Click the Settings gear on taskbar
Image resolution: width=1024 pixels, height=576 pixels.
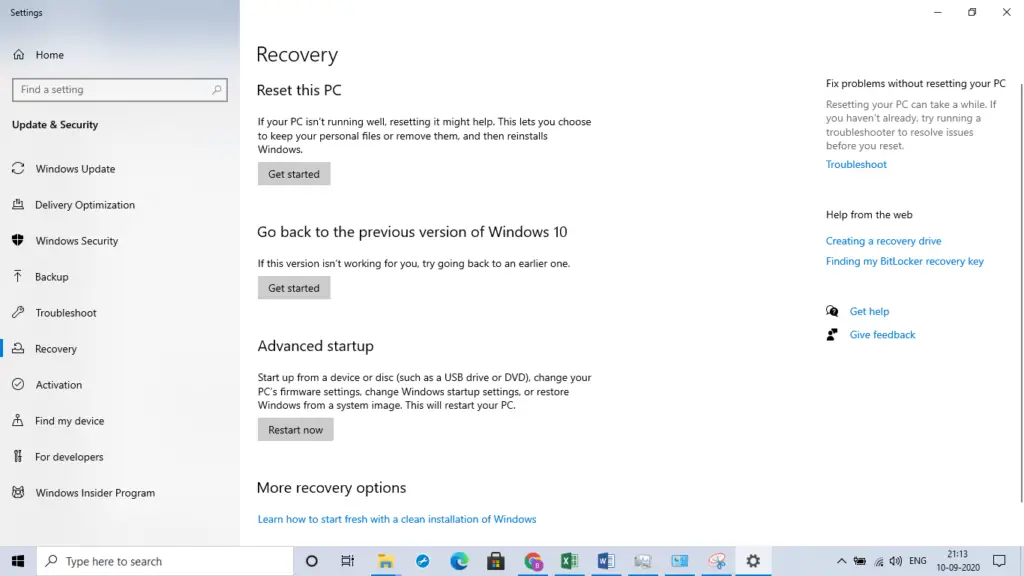point(753,561)
